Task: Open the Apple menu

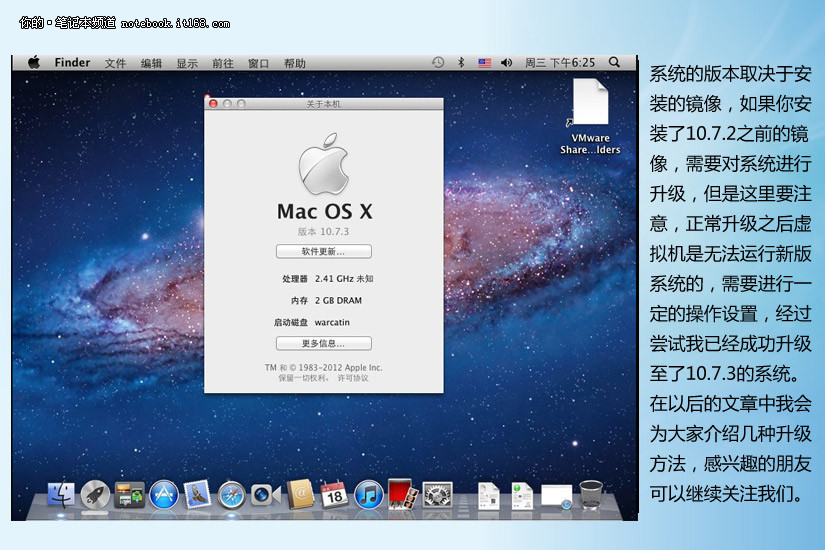Action: 34,63
